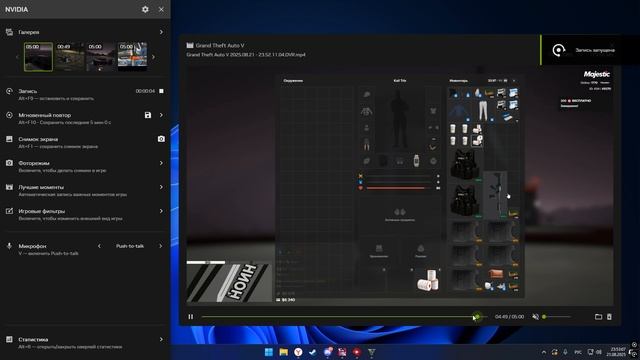Open Windows Start menu
This screenshot has width=640, height=360.
click(269, 352)
